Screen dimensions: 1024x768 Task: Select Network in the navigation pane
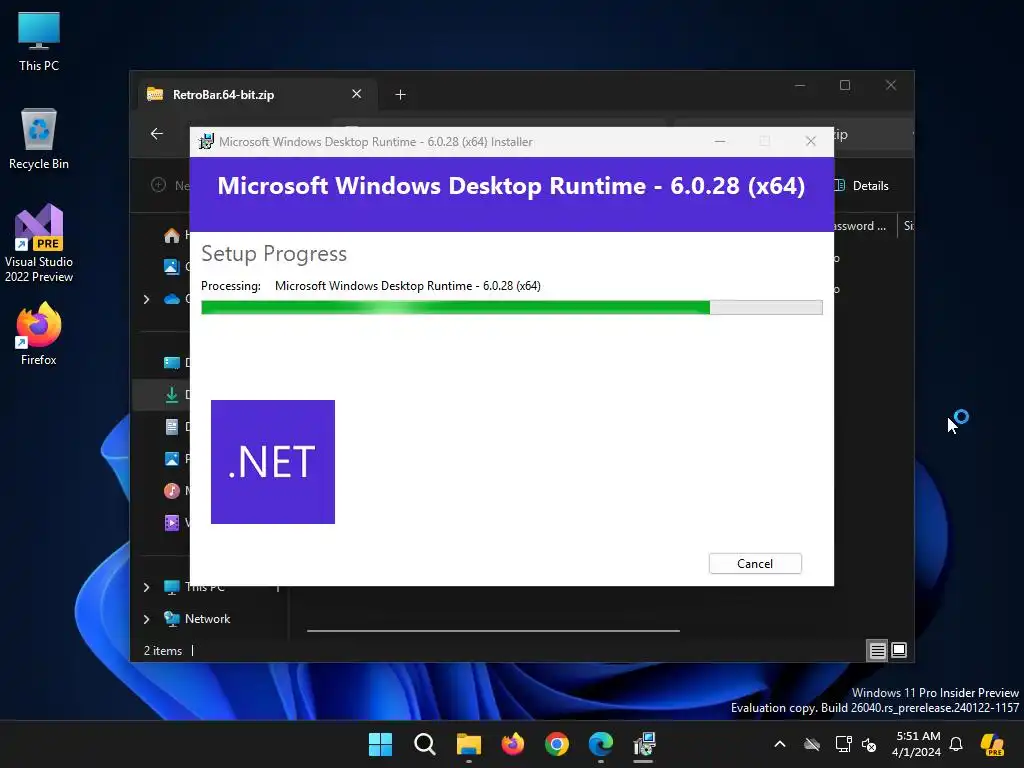[x=207, y=619]
